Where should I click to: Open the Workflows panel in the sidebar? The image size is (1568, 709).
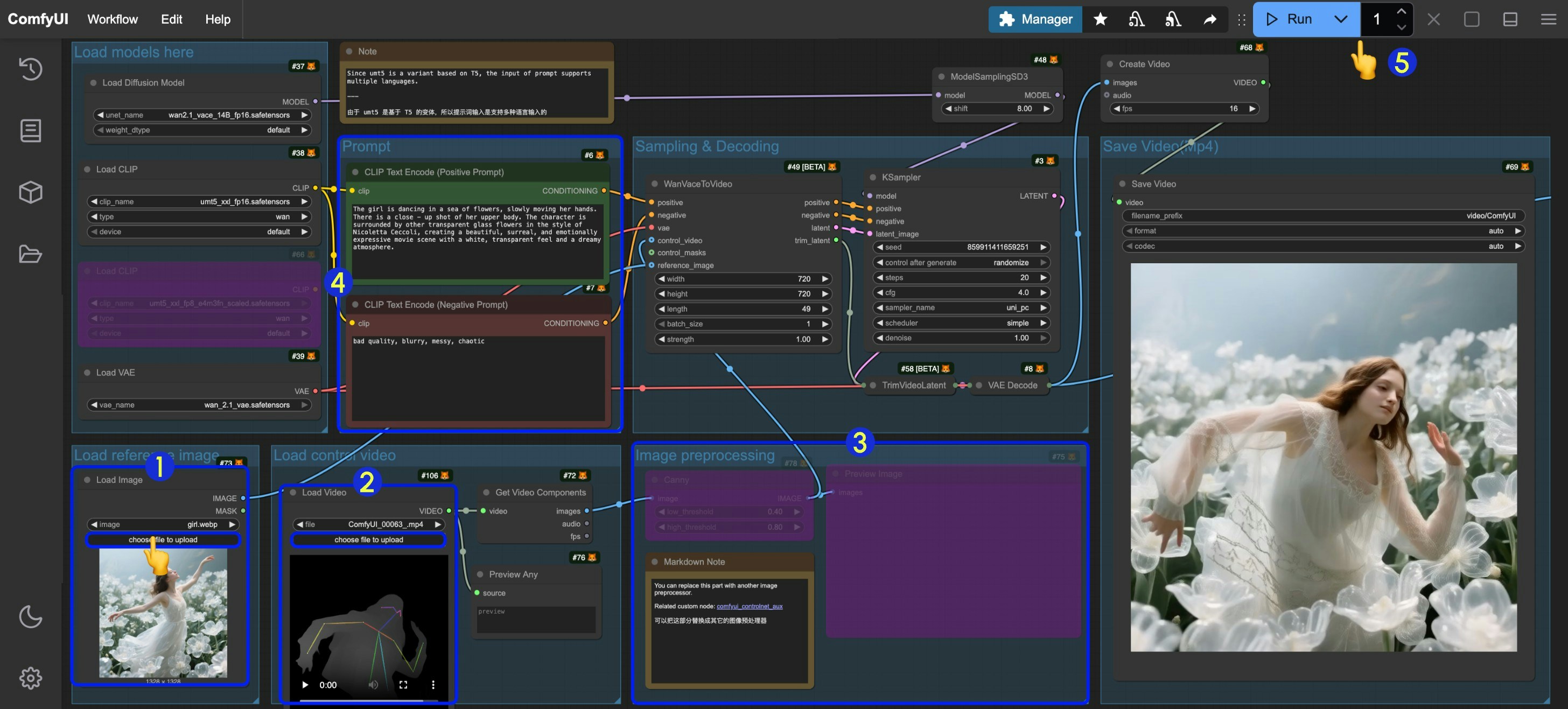31,130
